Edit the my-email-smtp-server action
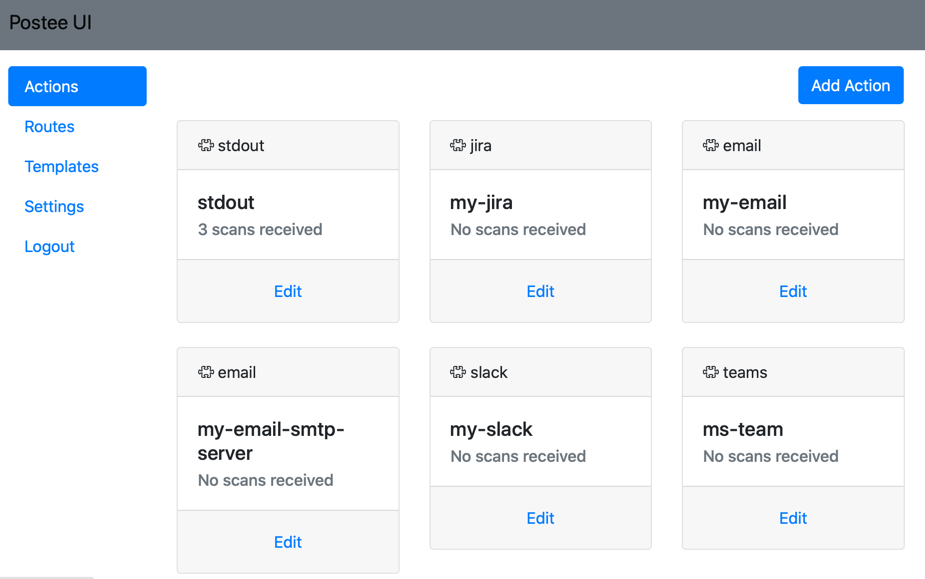925x579 pixels. (287, 542)
